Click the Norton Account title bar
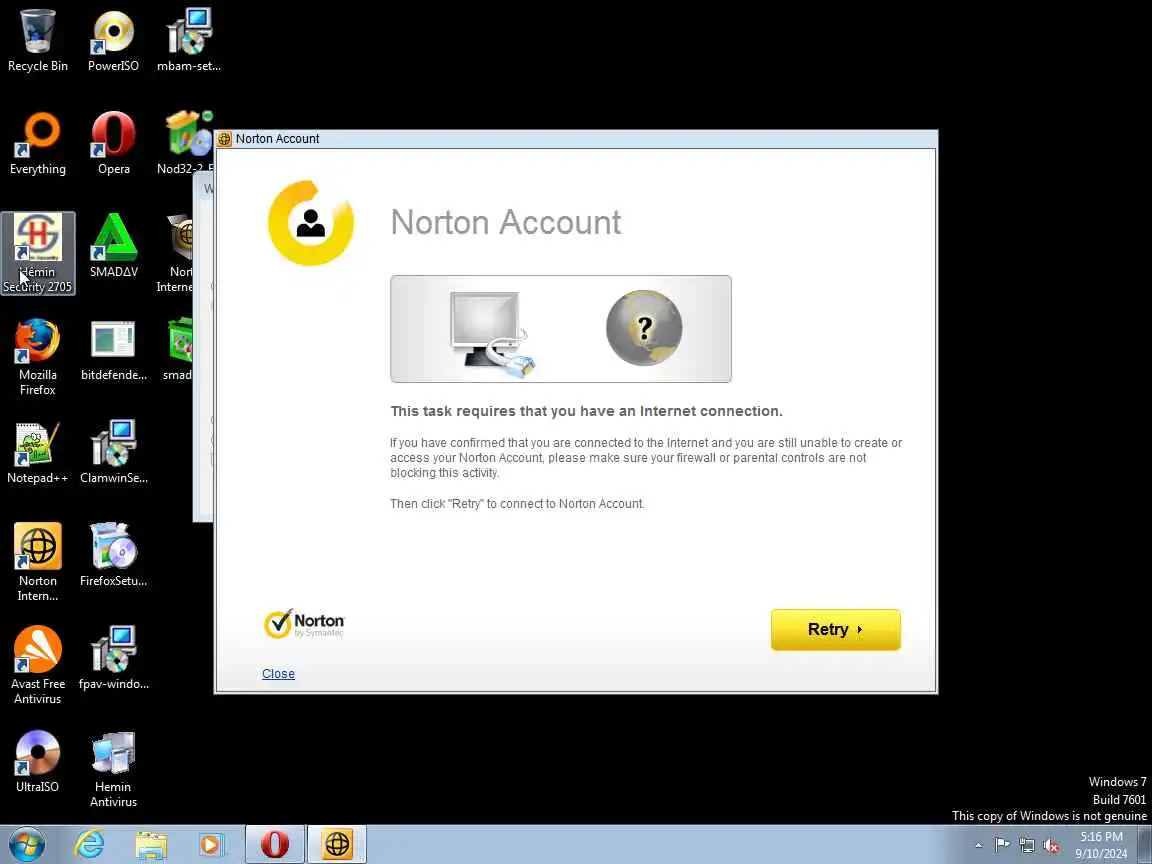 576,139
